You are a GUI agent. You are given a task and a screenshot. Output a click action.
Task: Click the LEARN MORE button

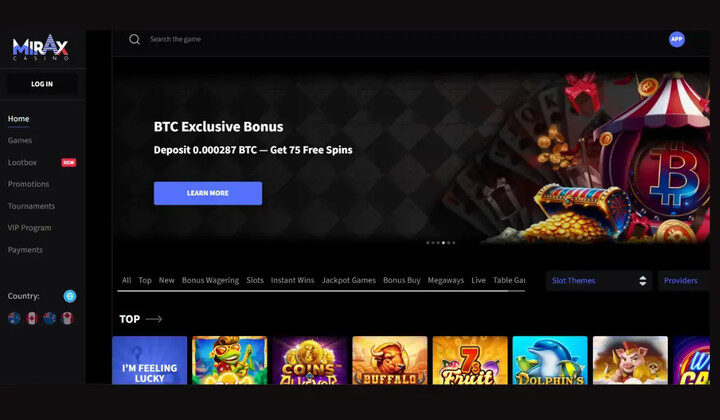pyautogui.click(x=208, y=193)
